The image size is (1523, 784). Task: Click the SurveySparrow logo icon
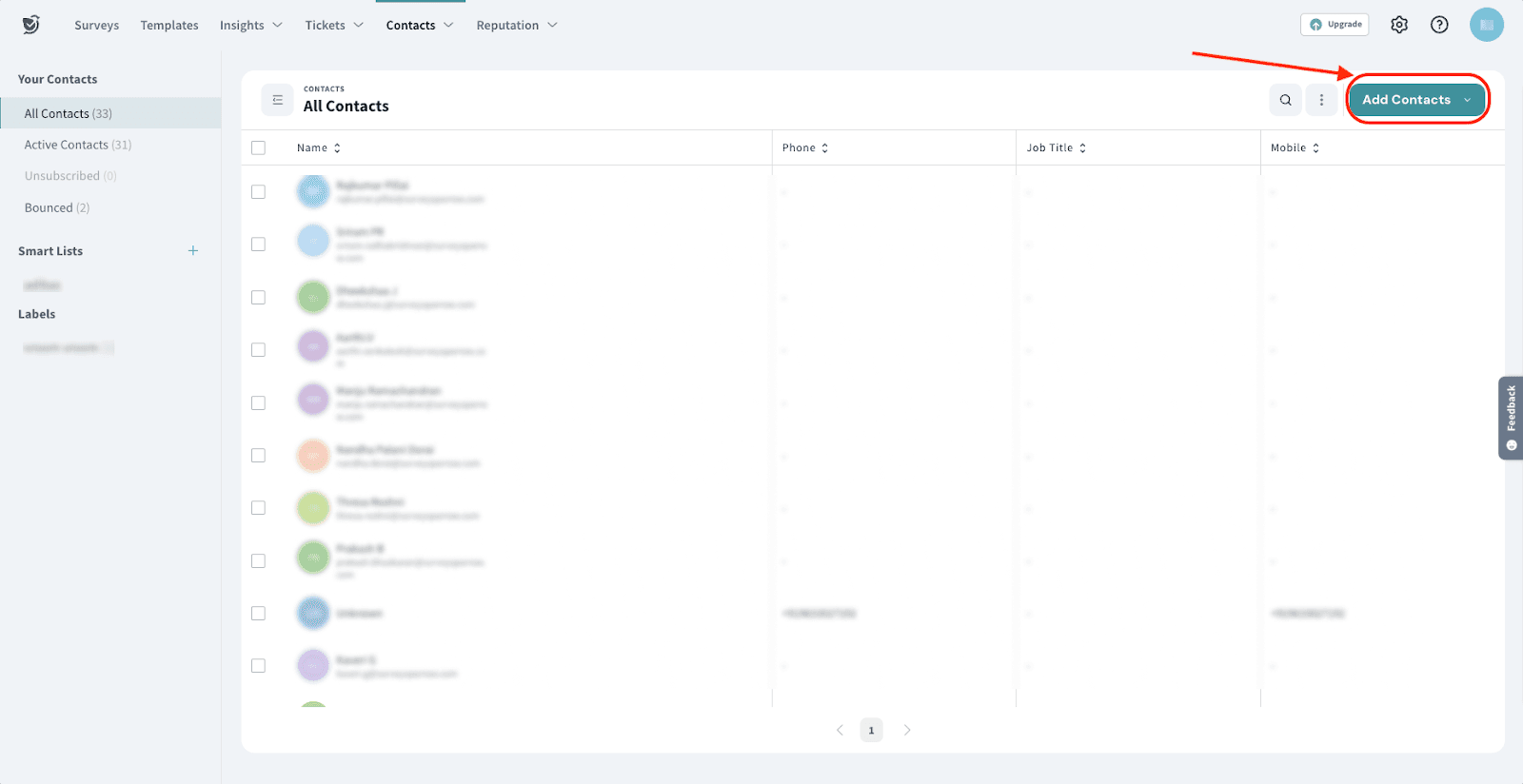click(31, 25)
